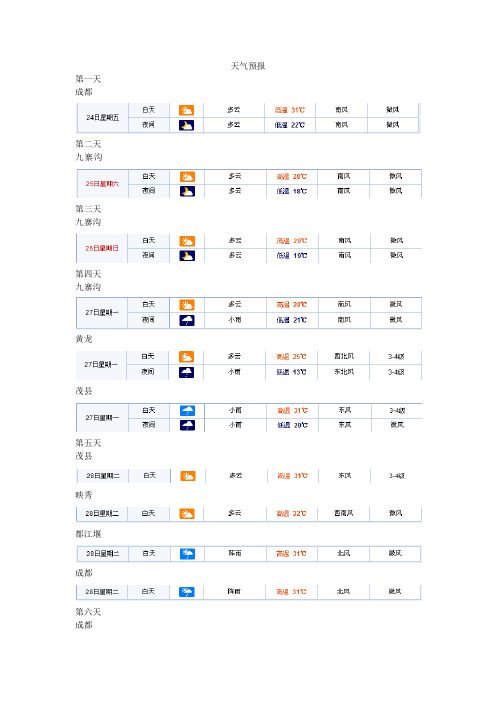Click the sun-cloud icon beside 高温 25℃
The width and height of the screenshot is (496, 702).
pos(186,357)
